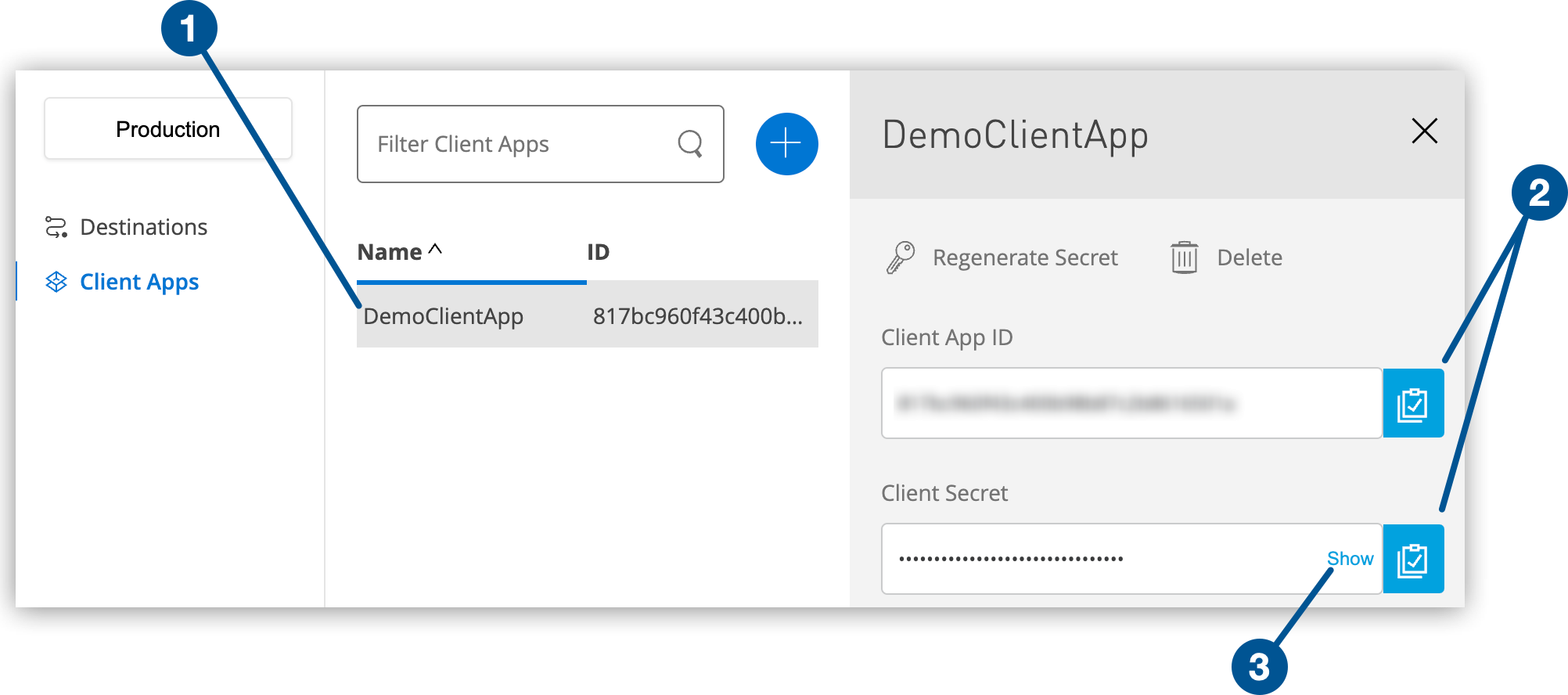1568x695 pixels.
Task: Close the DemoClientApp details panel
Action: [x=1424, y=131]
